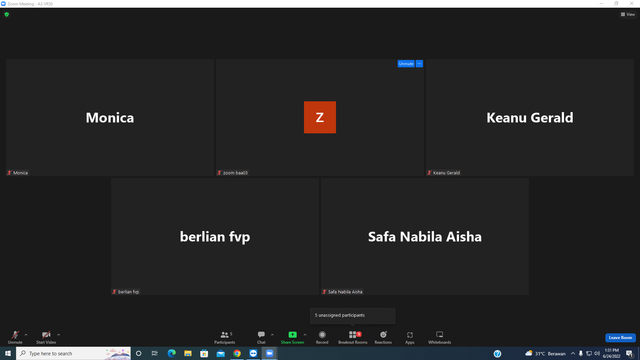Open Breakout Rooms
Image resolution: width=640 pixels, height=360 pixels.
pyautogui.click(x=353, y=337)
